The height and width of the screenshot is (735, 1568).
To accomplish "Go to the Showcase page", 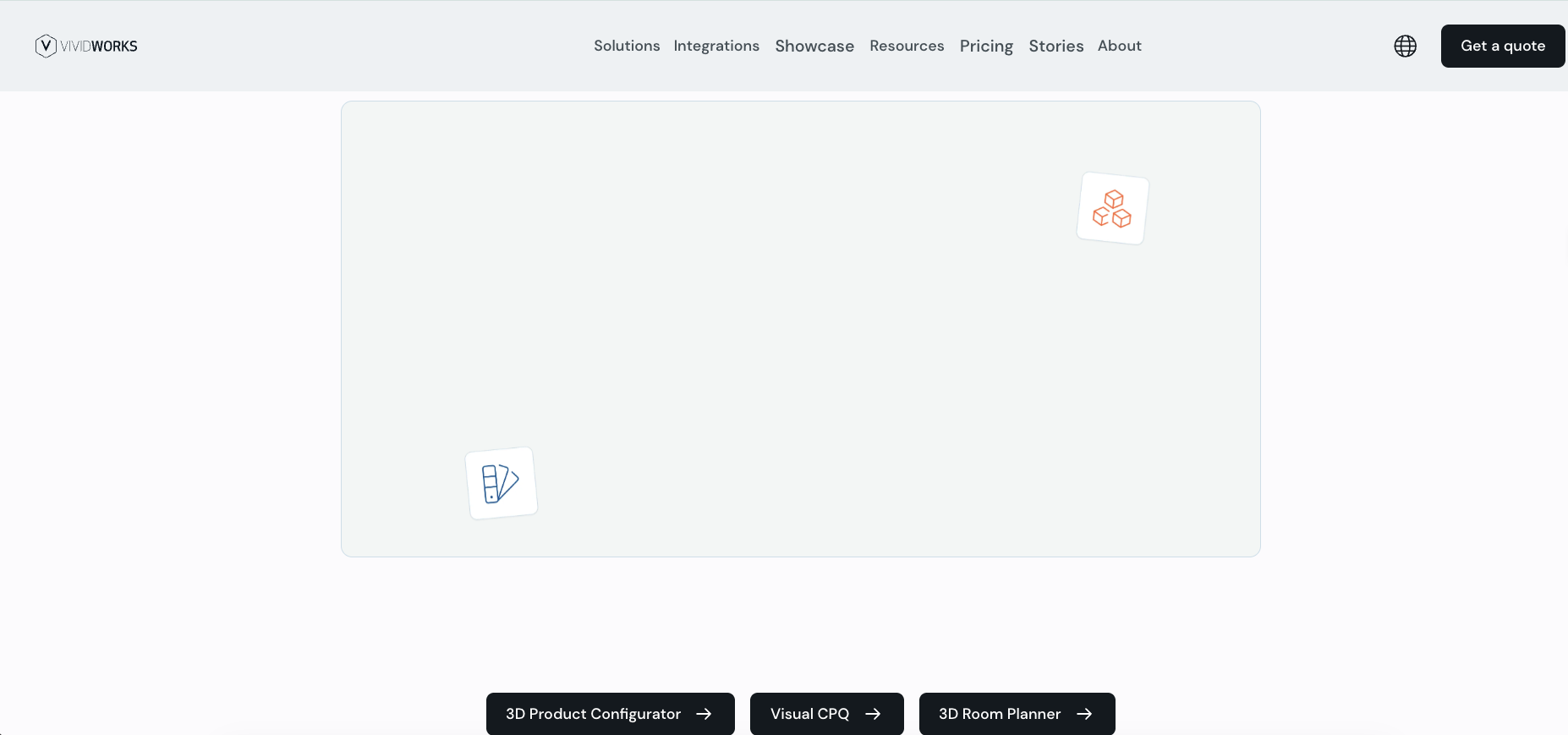I will coord(814,46).
